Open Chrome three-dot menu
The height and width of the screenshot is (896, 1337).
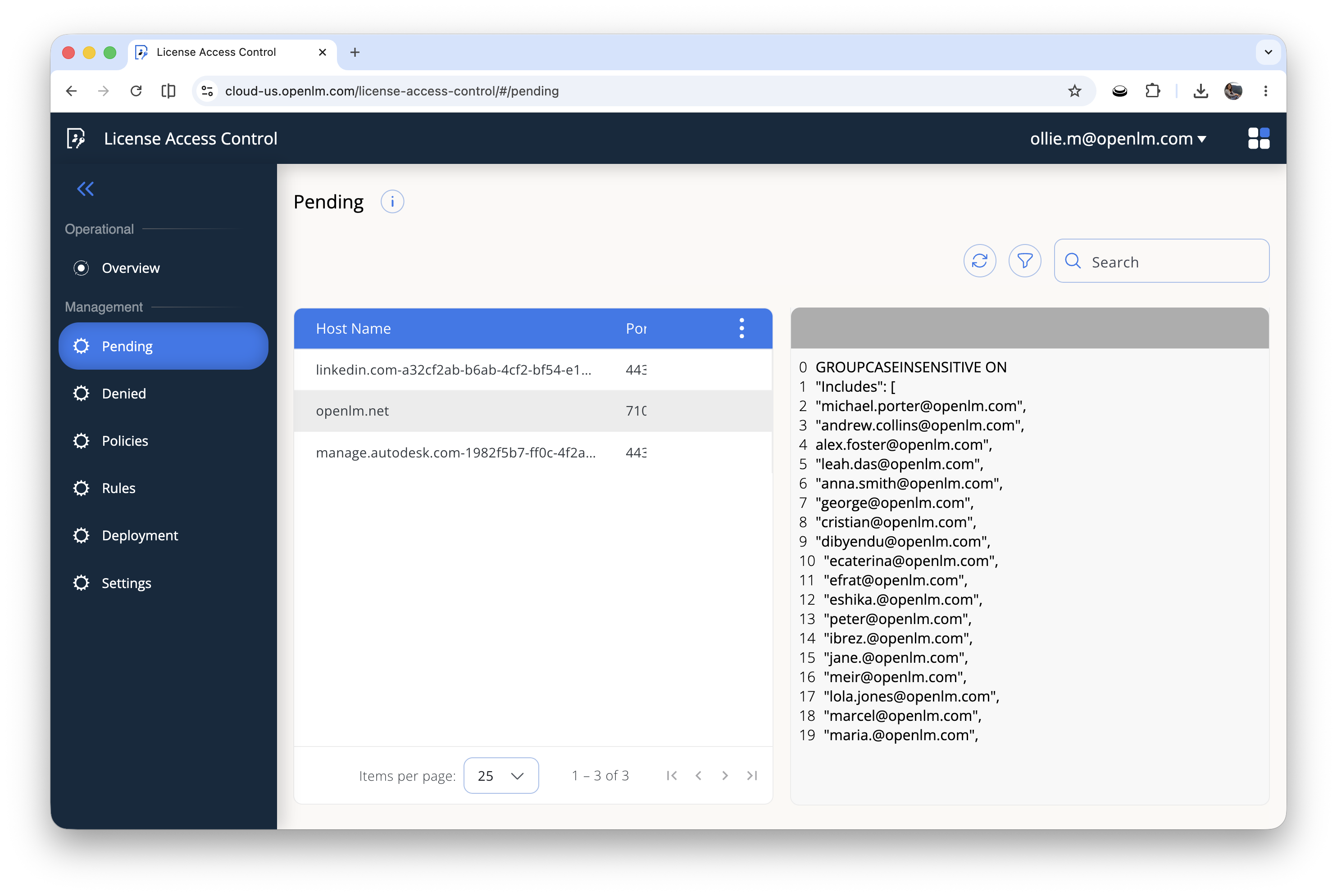click(1265, 91)
